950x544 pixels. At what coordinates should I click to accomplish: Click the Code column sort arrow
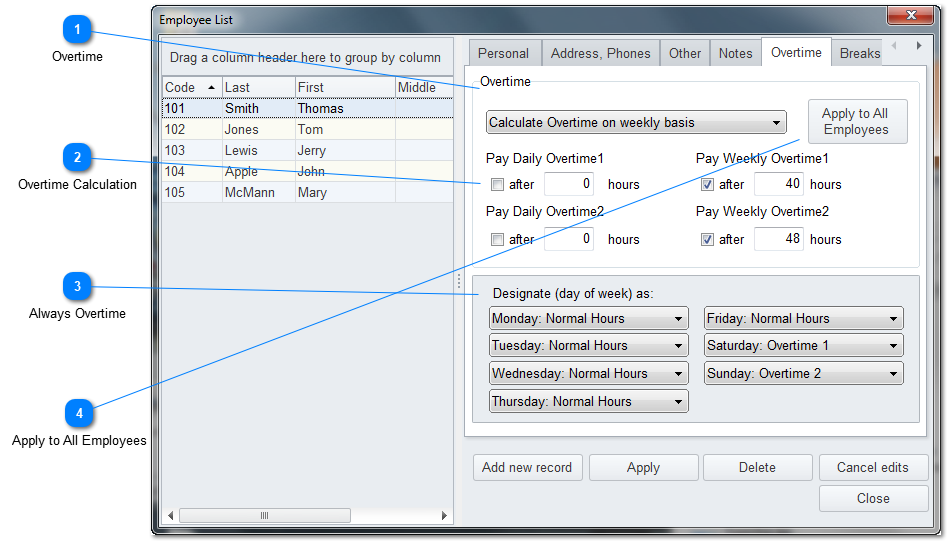[x=211, y=88]
